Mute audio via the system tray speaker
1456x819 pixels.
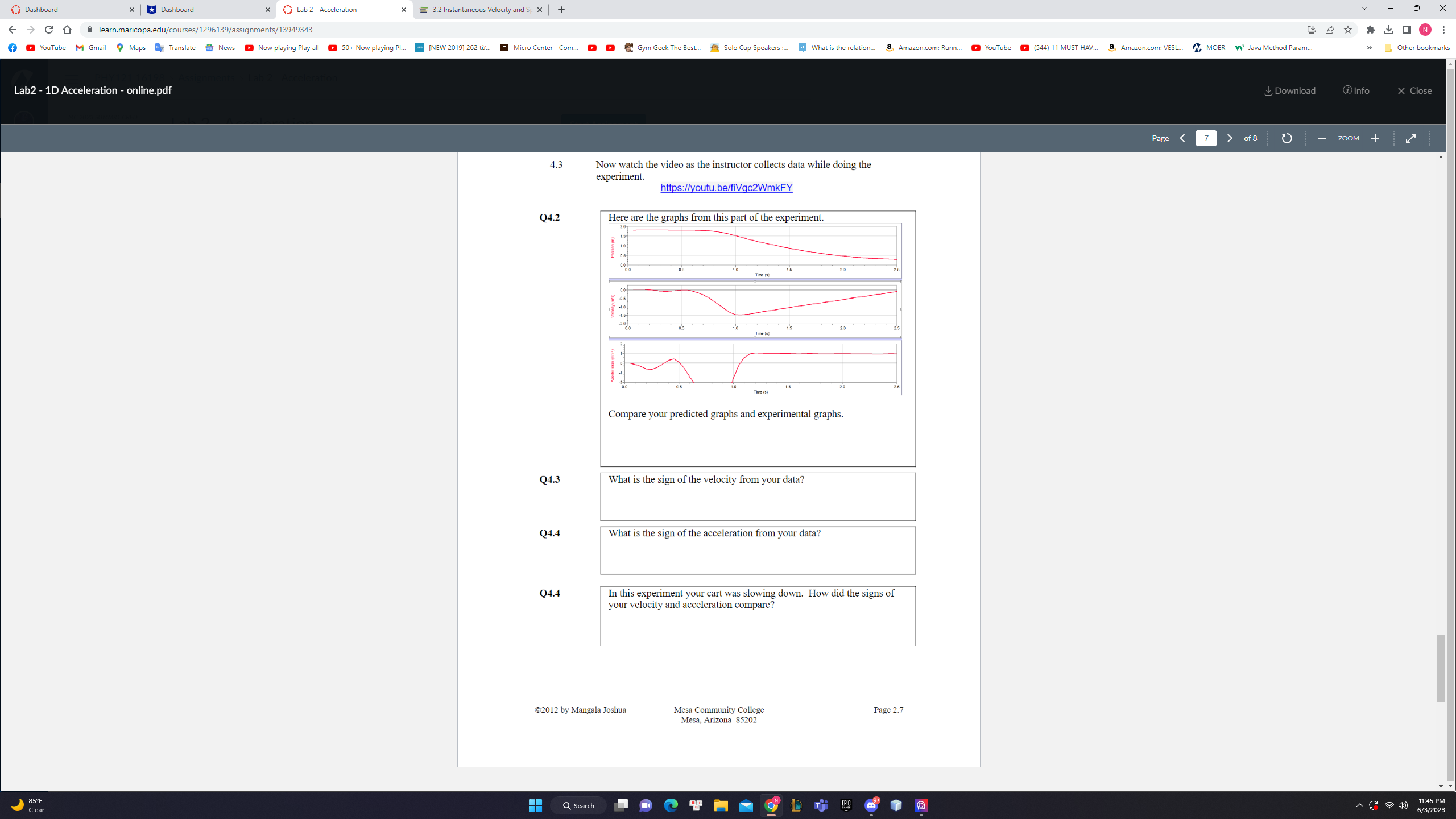pyautogui.click(x=1403, y=805)
